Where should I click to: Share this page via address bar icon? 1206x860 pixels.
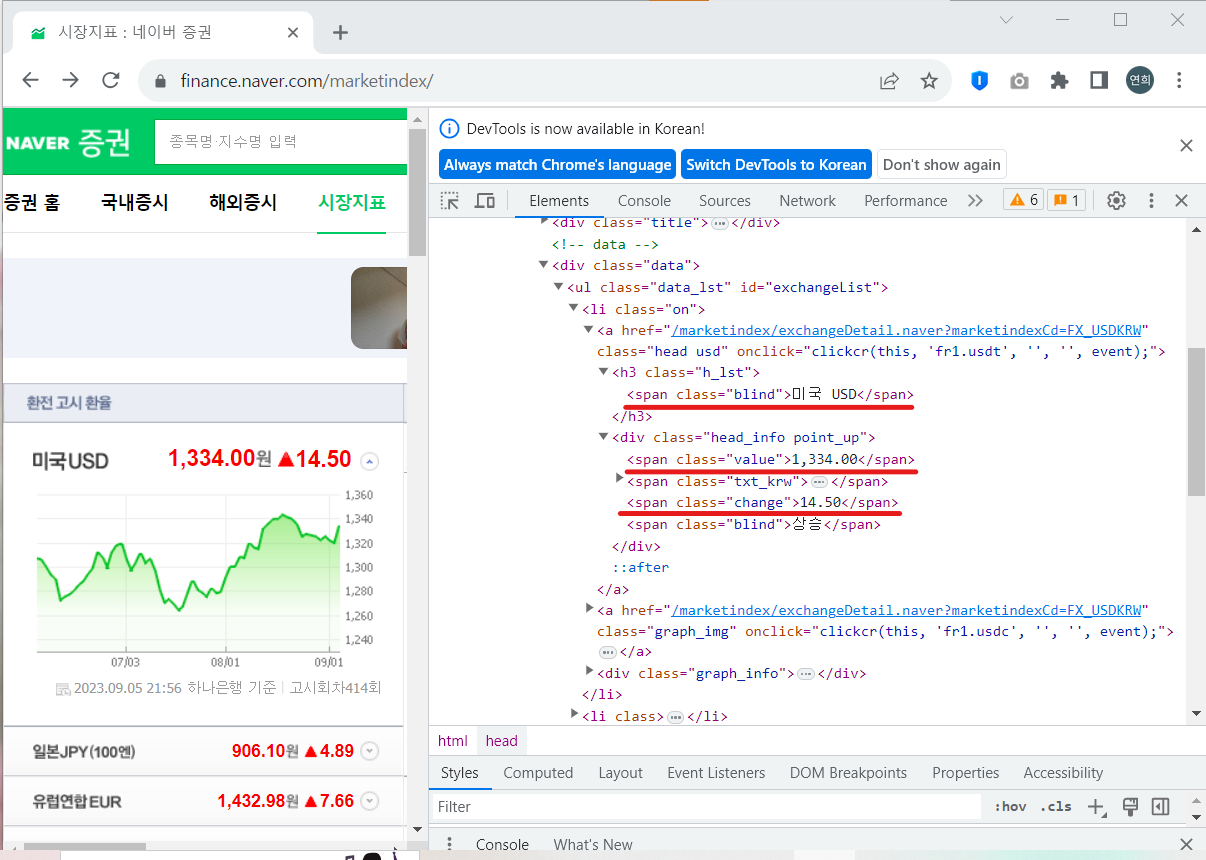click(x=889, y=81)
